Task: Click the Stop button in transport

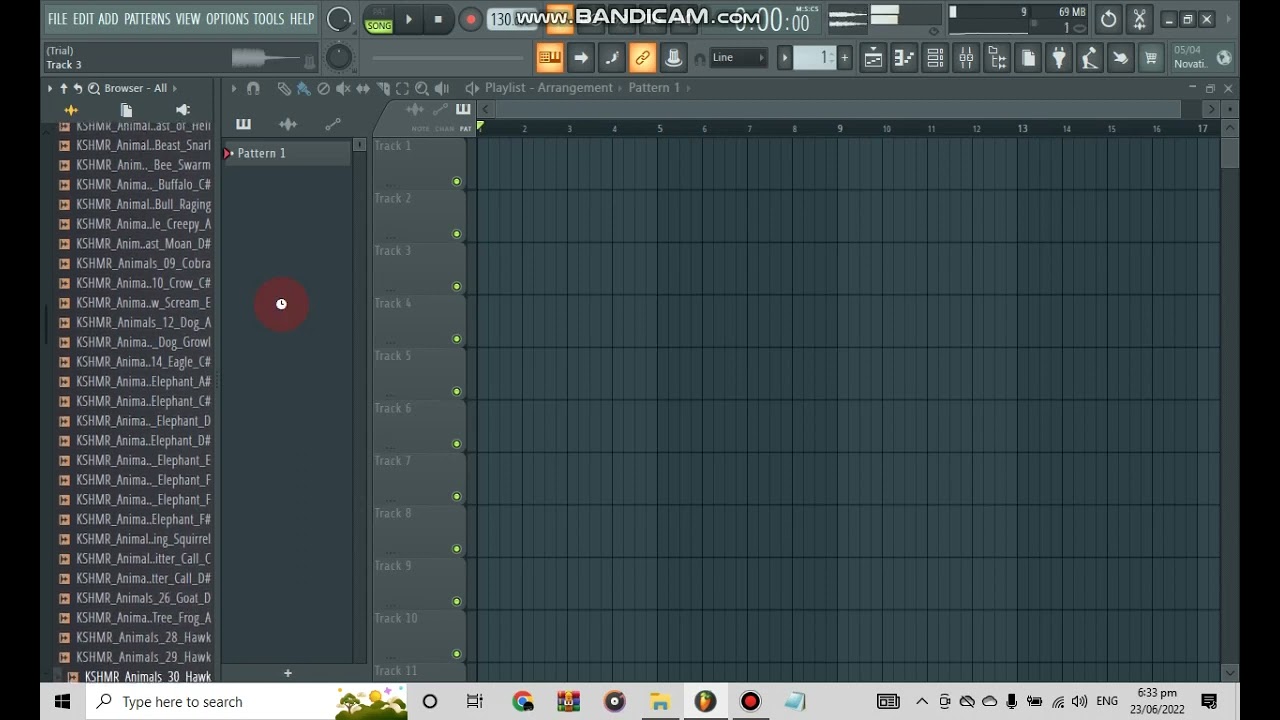Action: (438, 19)
